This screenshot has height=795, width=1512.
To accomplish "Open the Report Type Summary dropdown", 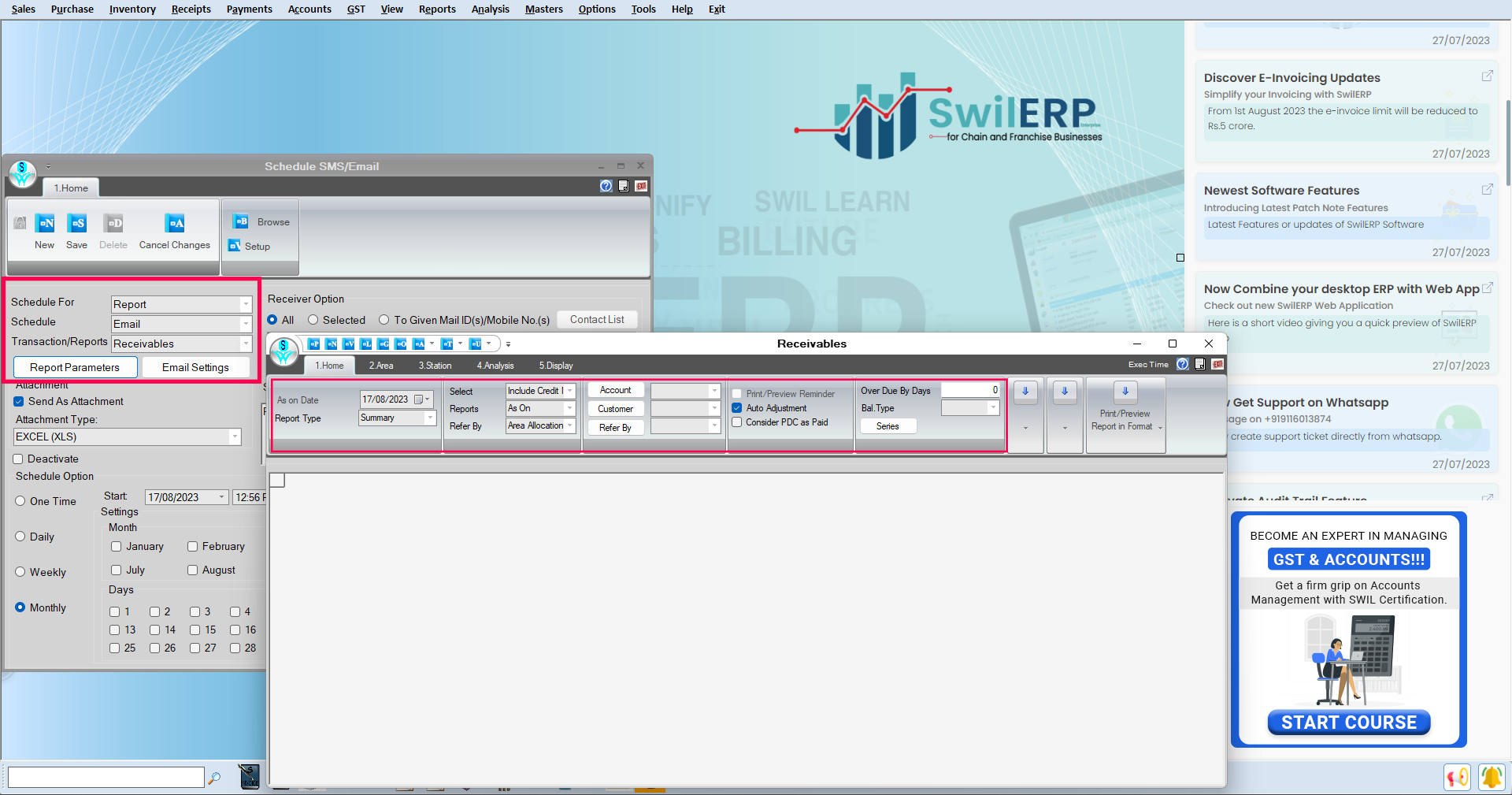I will coord(430,418).
